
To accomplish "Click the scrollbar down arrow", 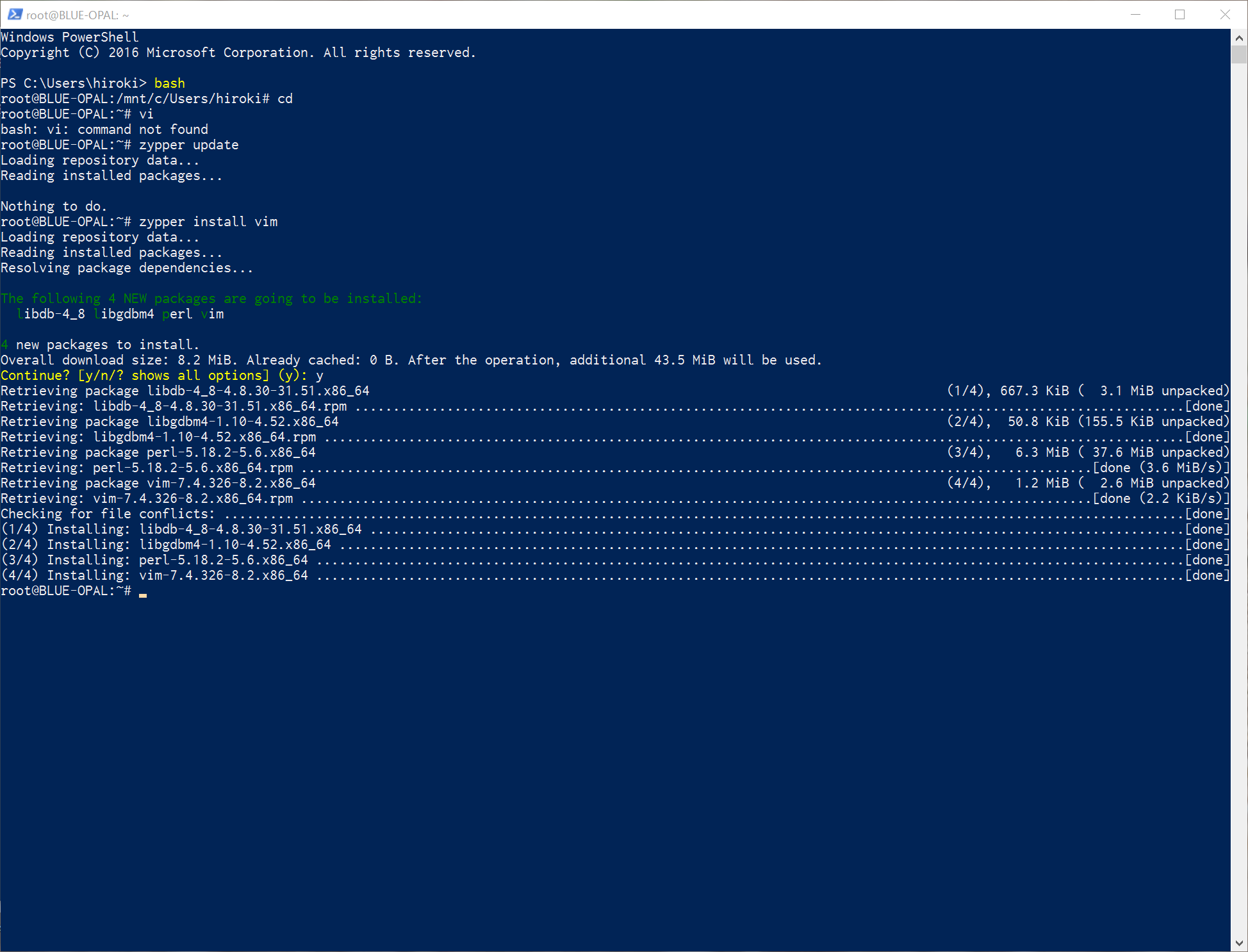I will tap(1239, 943).
